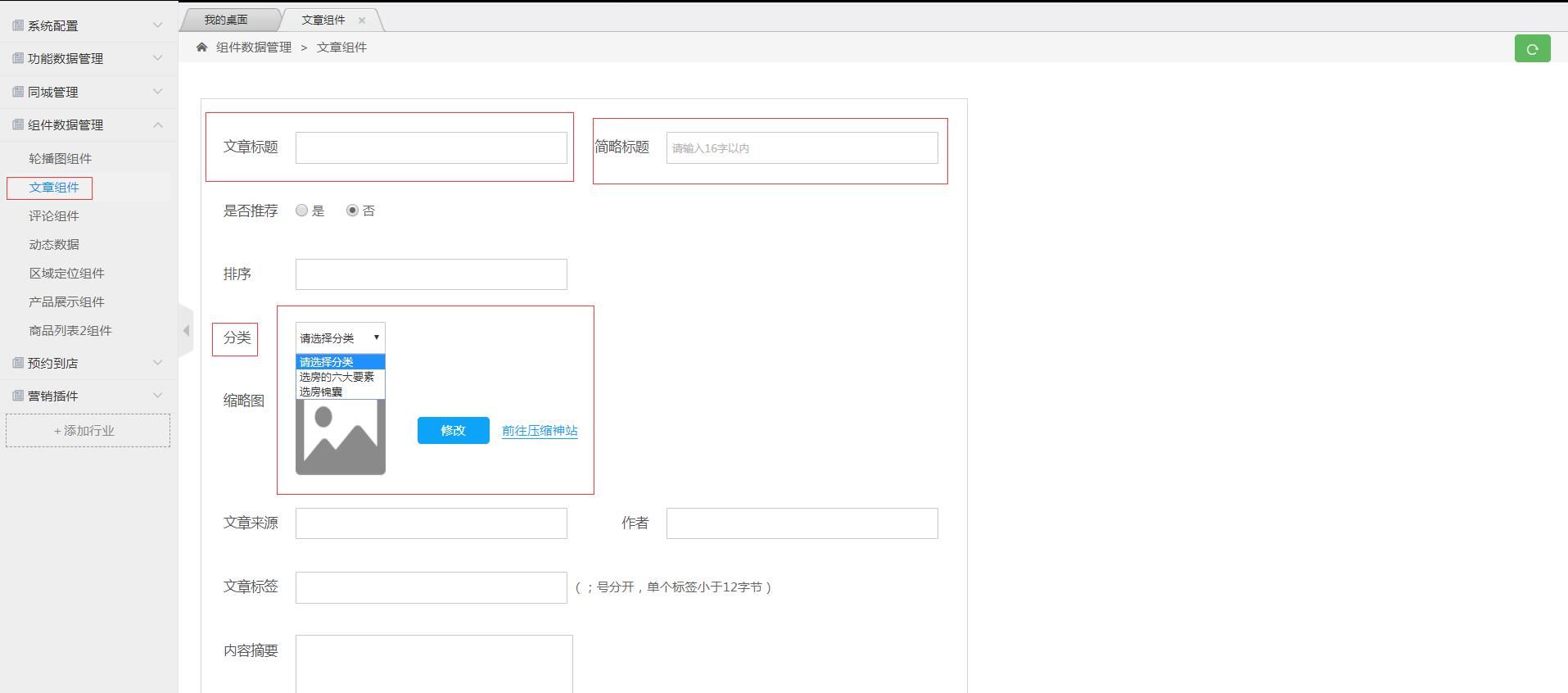Focus the 排序 input field
Screen dimensions: 1568x693
point(431,274)
